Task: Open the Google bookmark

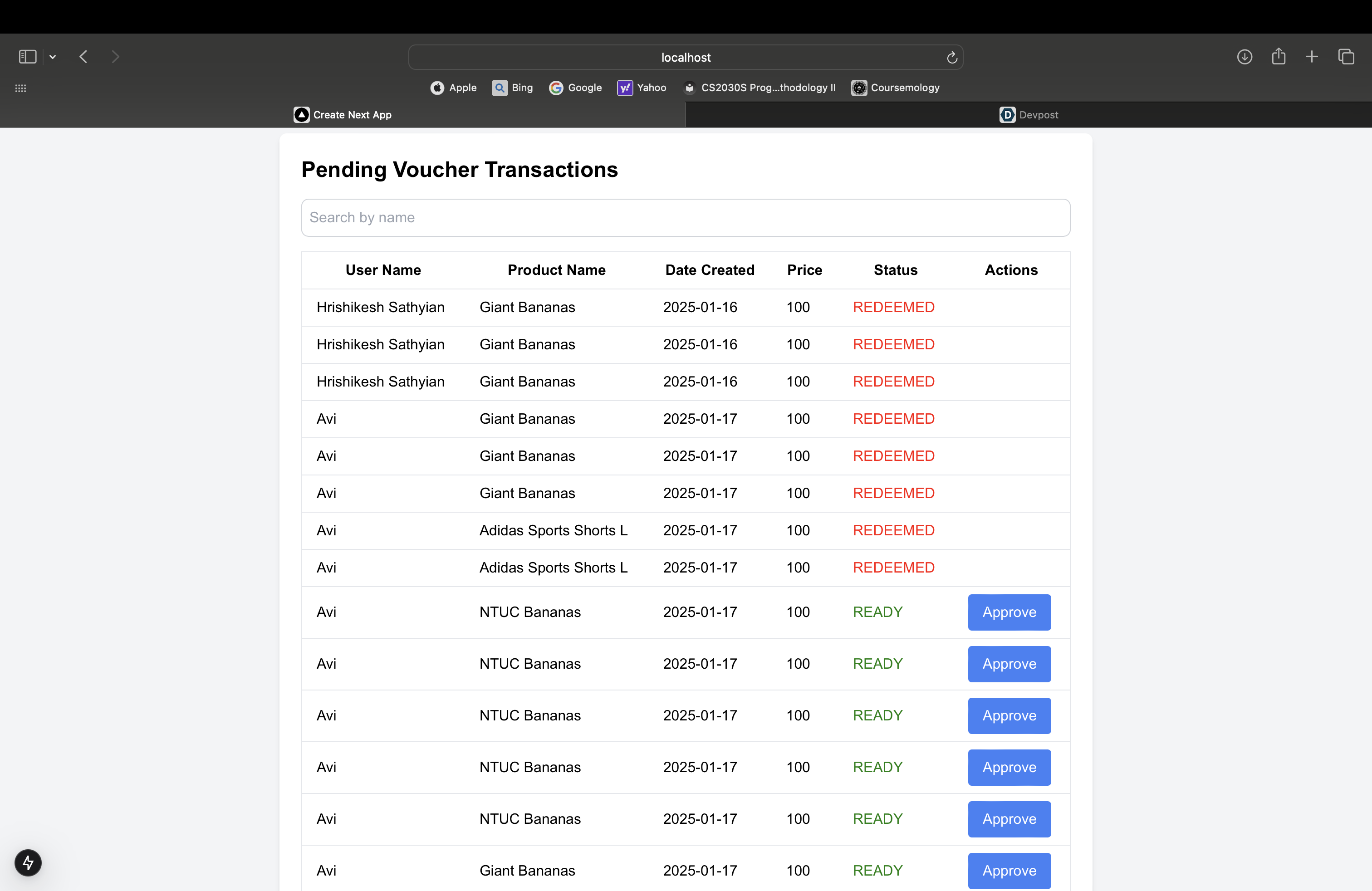Action: click(x=575, y=88)
